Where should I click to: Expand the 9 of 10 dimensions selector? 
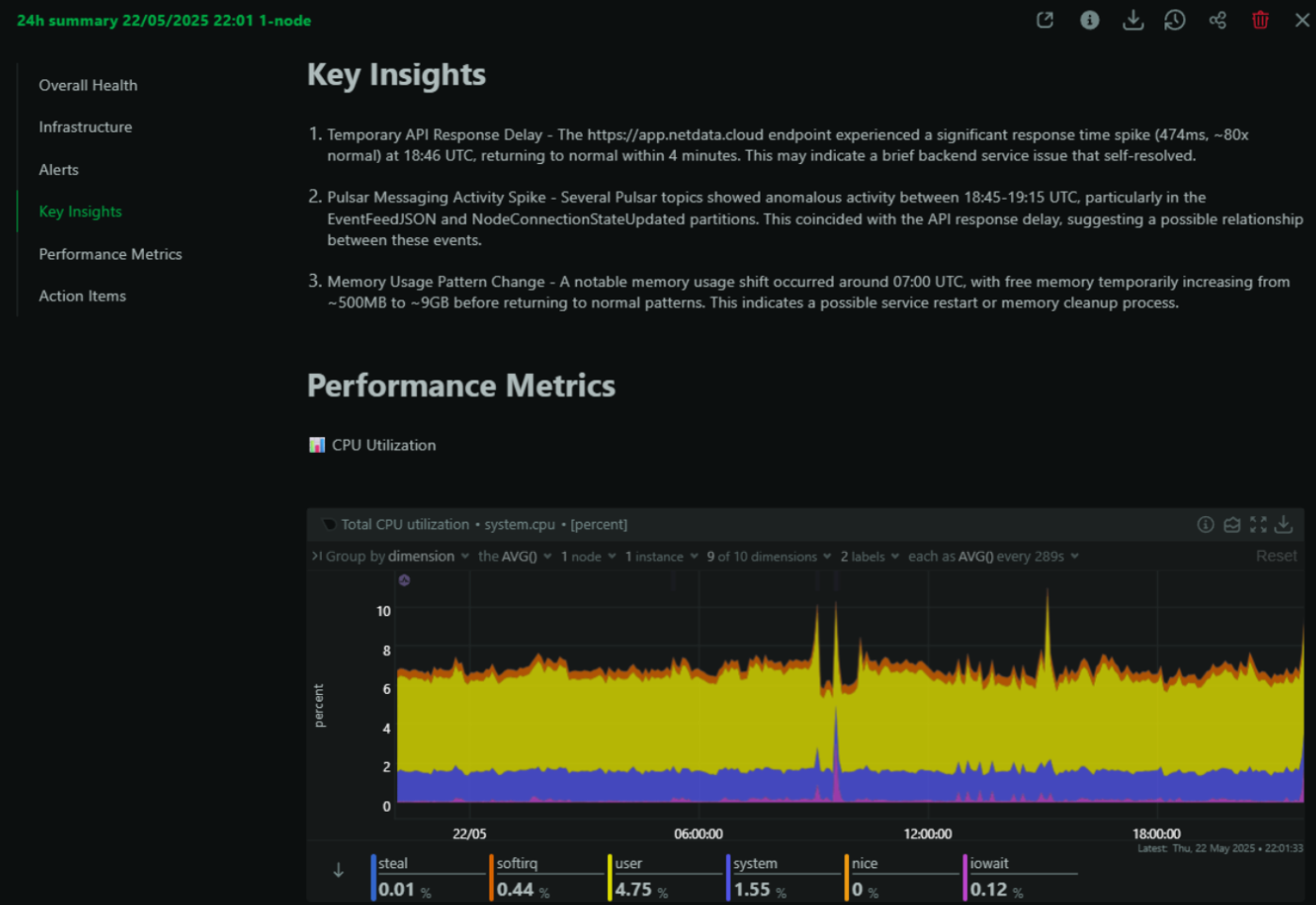tap(768, 557)
